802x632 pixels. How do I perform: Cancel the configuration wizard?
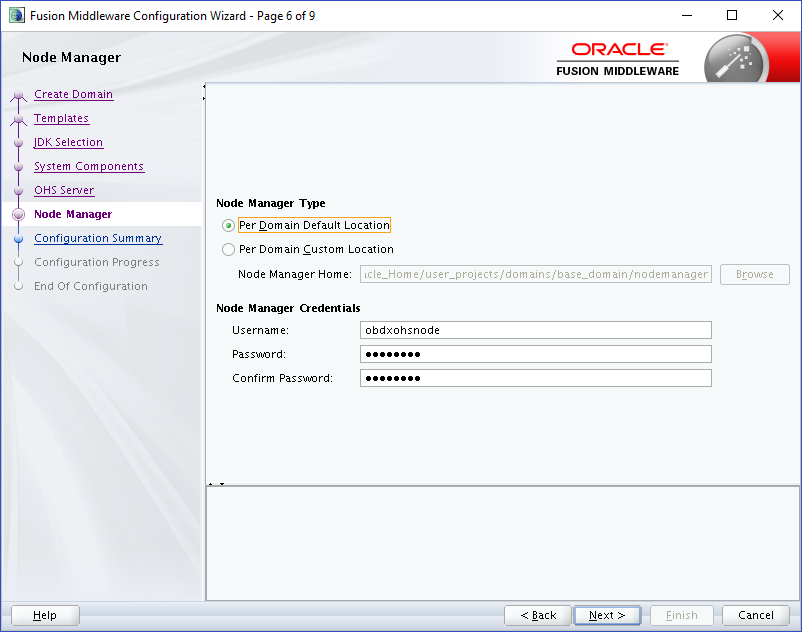point(755,616)
